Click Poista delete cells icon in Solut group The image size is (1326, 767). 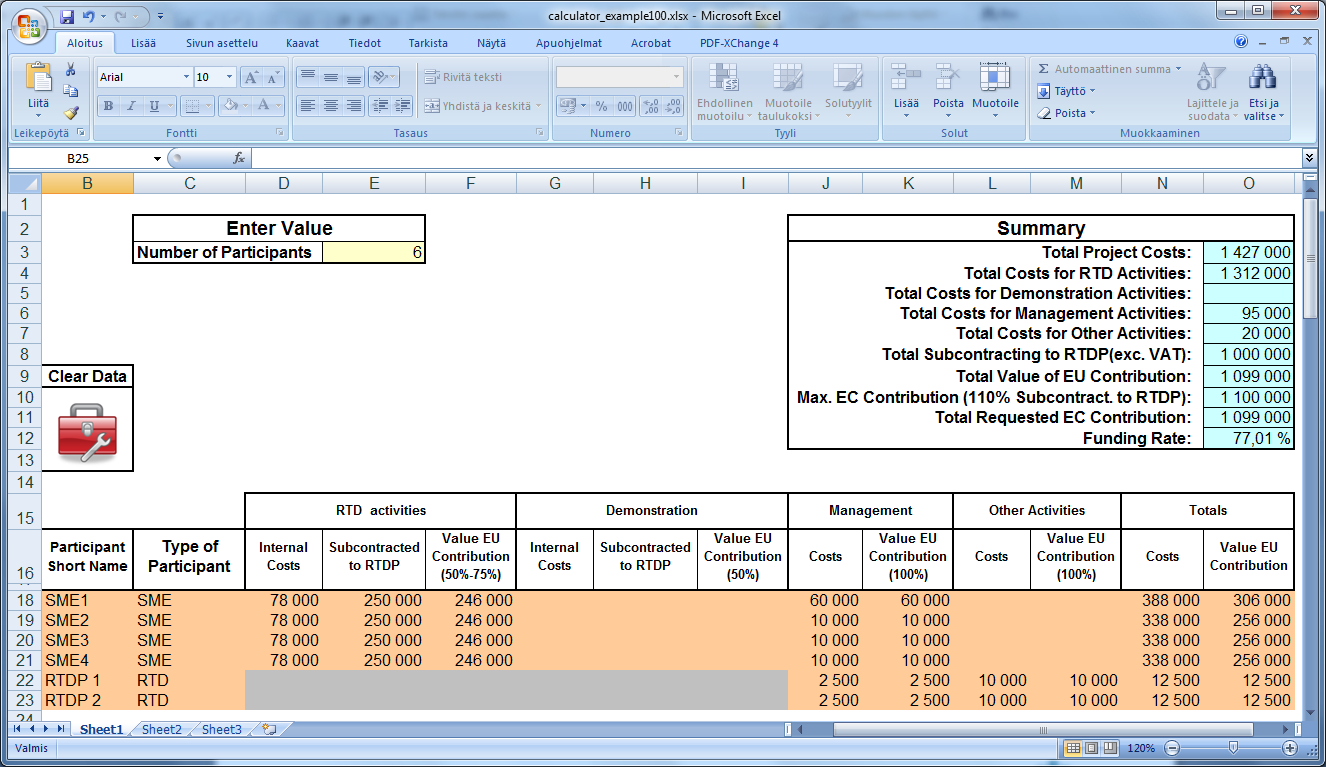948,78
